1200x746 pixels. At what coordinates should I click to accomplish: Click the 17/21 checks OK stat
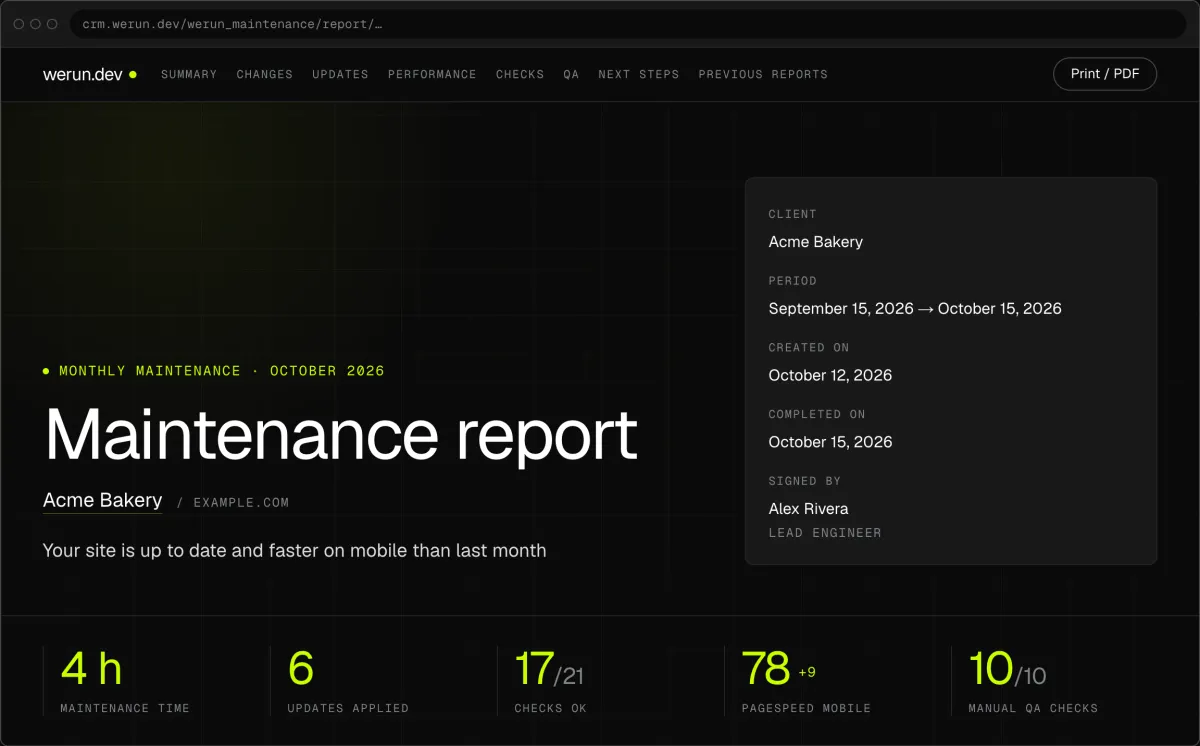tap(549, 669)
